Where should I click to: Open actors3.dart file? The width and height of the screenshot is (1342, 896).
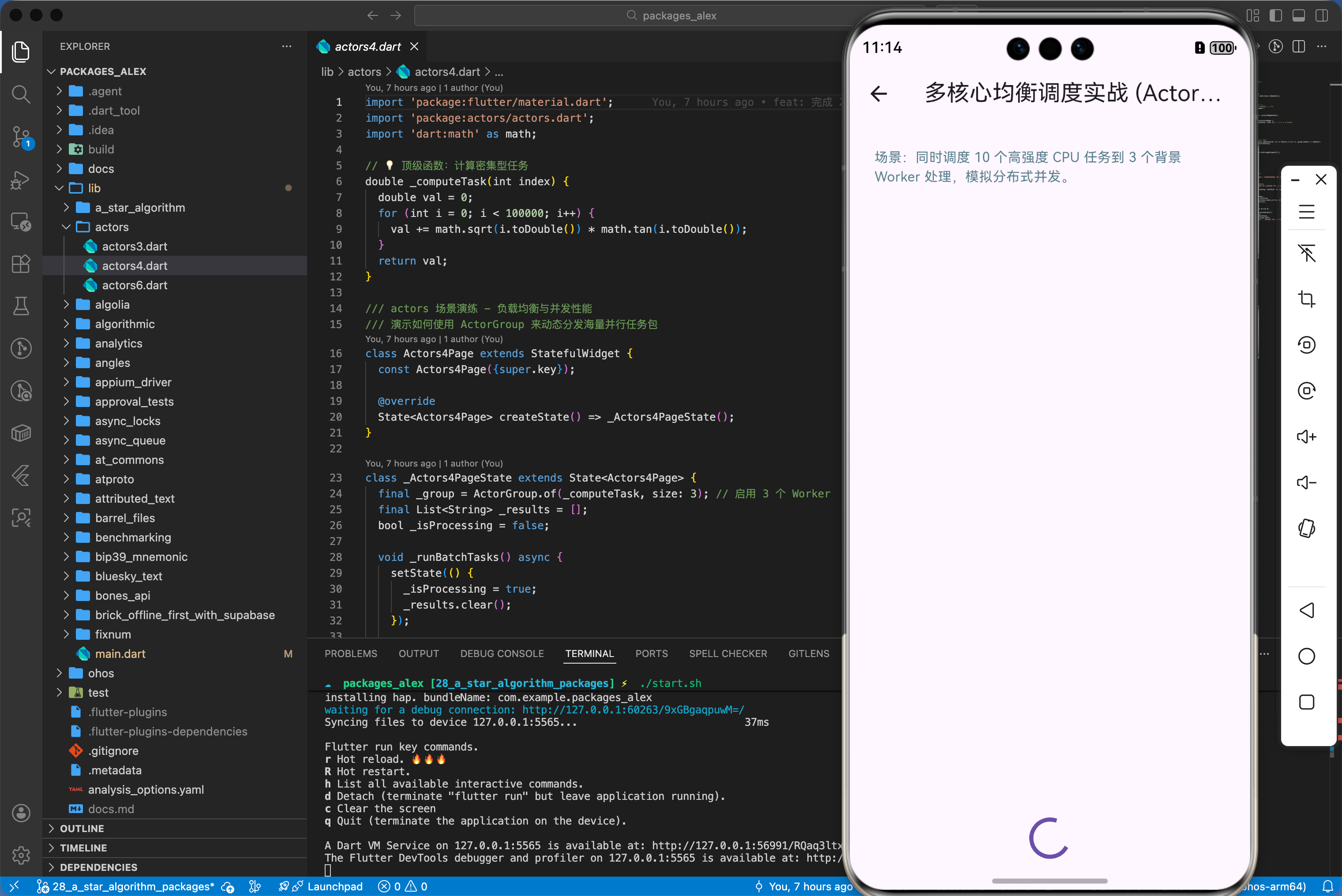tap(135, 246)
